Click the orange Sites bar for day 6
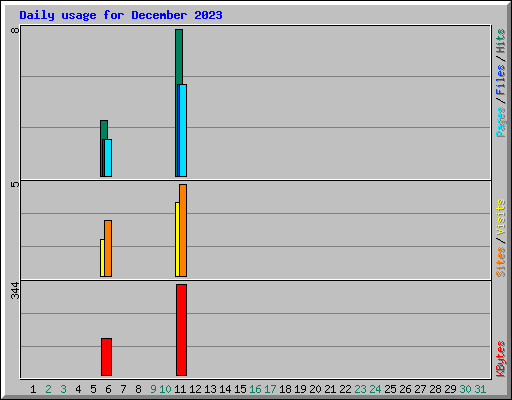The height and width of the screenshot is (400, 512). coord(108,248)
